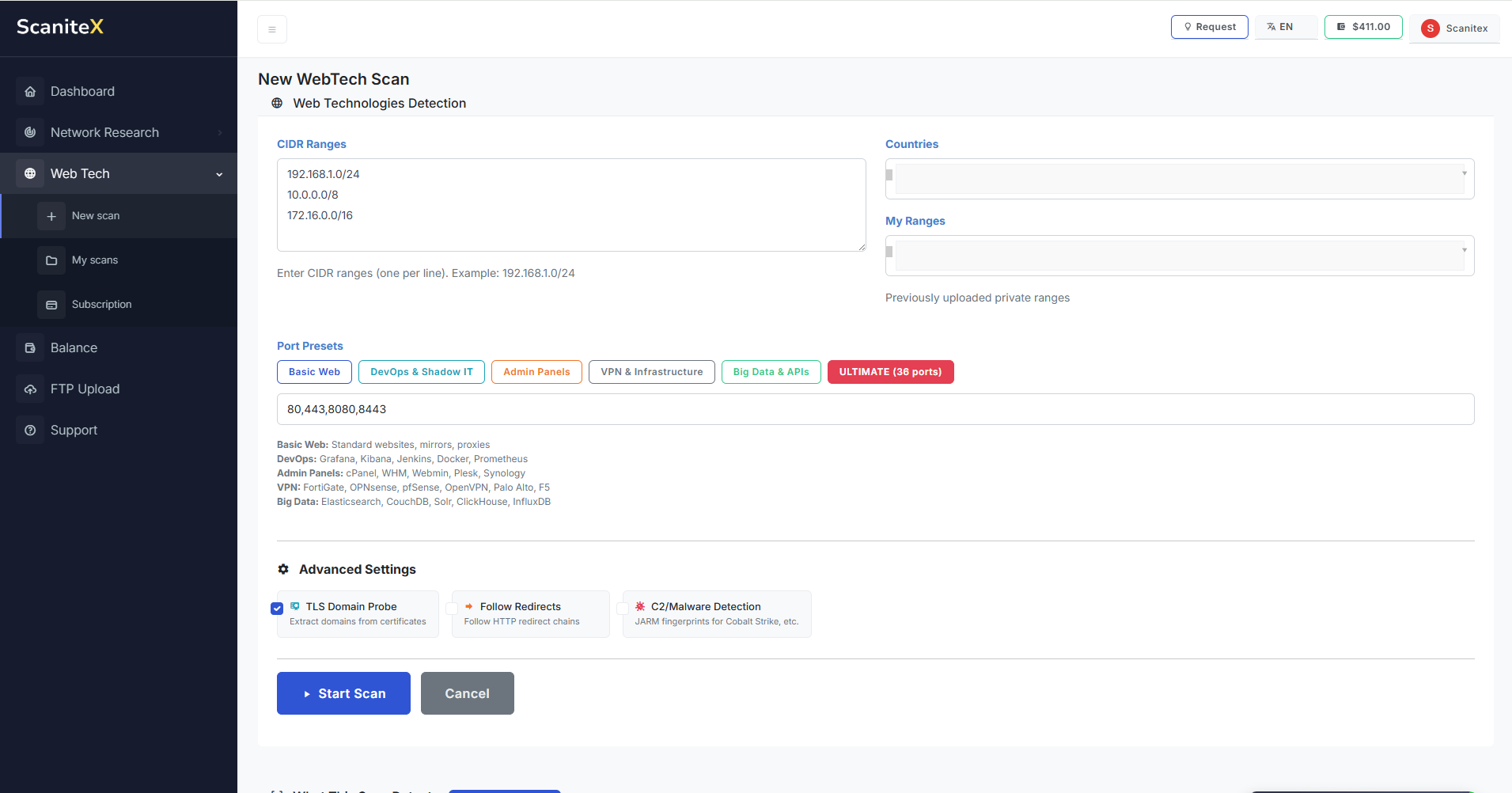The width and height of the screenshot is (1512, 793).
Task: Disable the TLS Domain Probe option
Action: [x=277, y=608]
